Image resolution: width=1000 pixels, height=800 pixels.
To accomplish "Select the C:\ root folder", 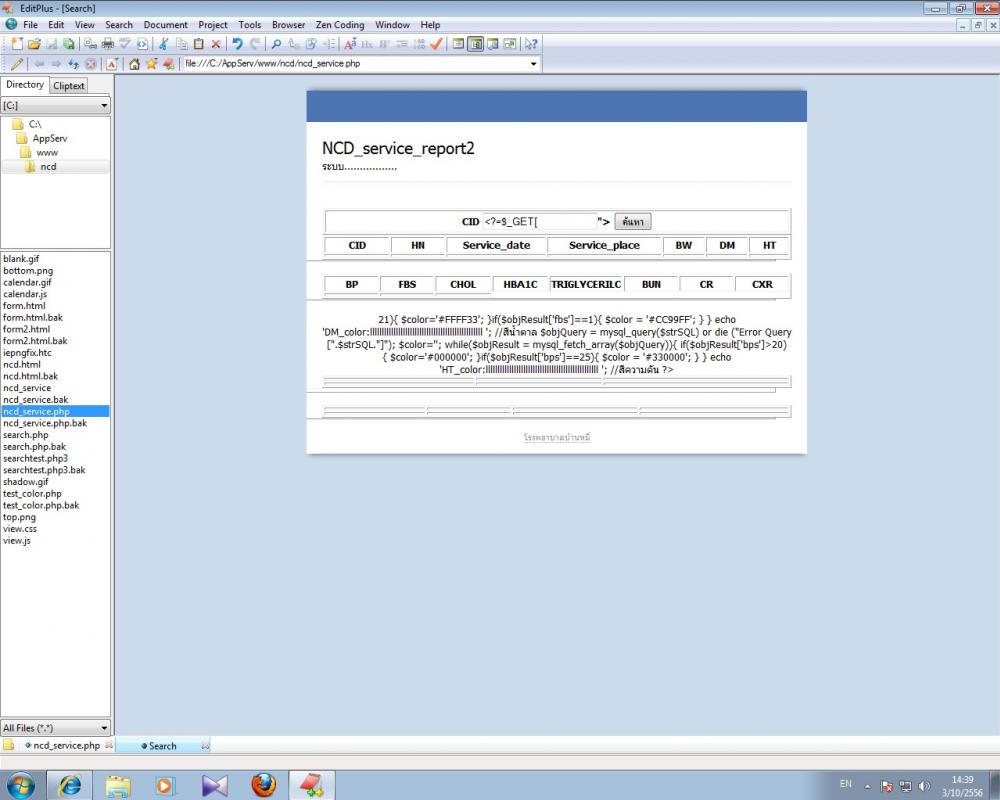I will tap(35, 124).
